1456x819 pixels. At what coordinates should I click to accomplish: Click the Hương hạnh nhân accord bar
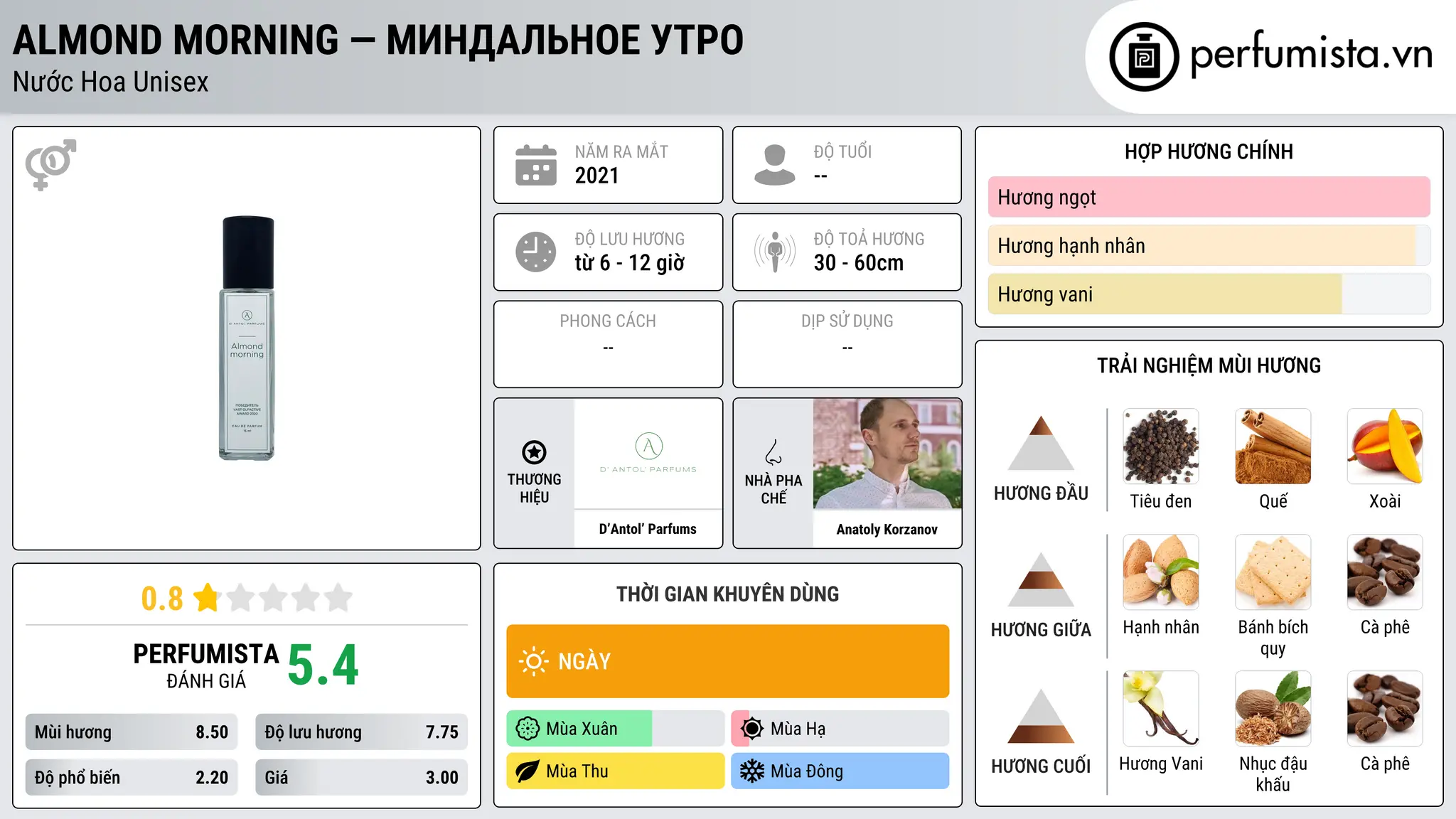(1209, 245)
